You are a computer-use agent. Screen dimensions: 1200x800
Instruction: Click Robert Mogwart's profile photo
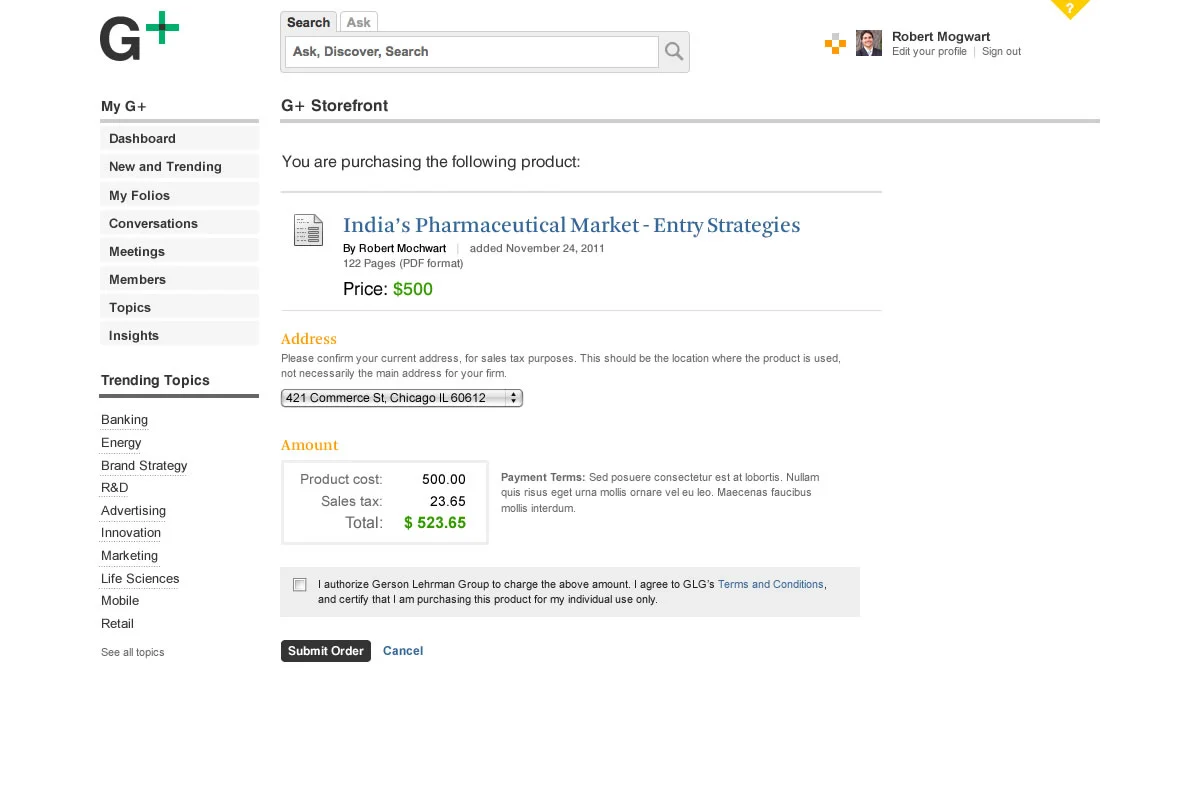coord(869,43)
